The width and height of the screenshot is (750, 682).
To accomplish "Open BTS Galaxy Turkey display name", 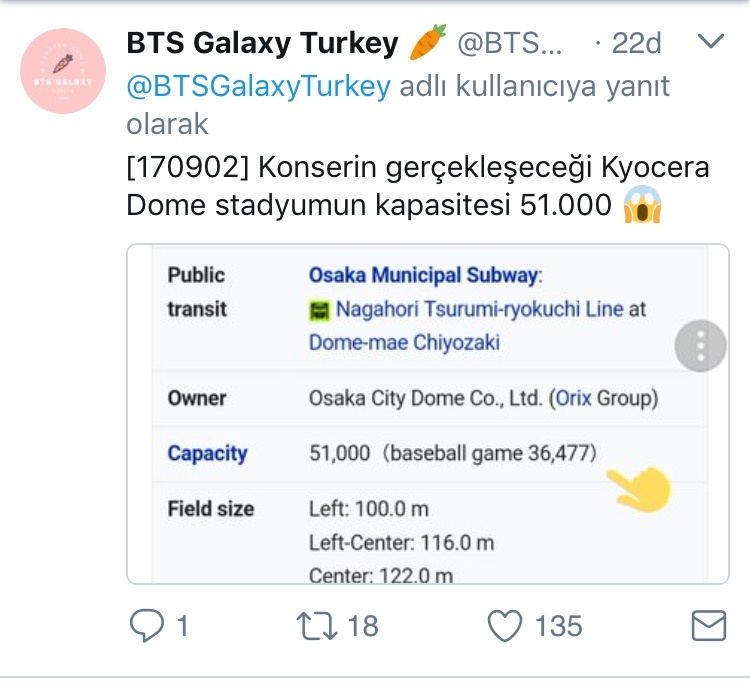I will [264, 43].
